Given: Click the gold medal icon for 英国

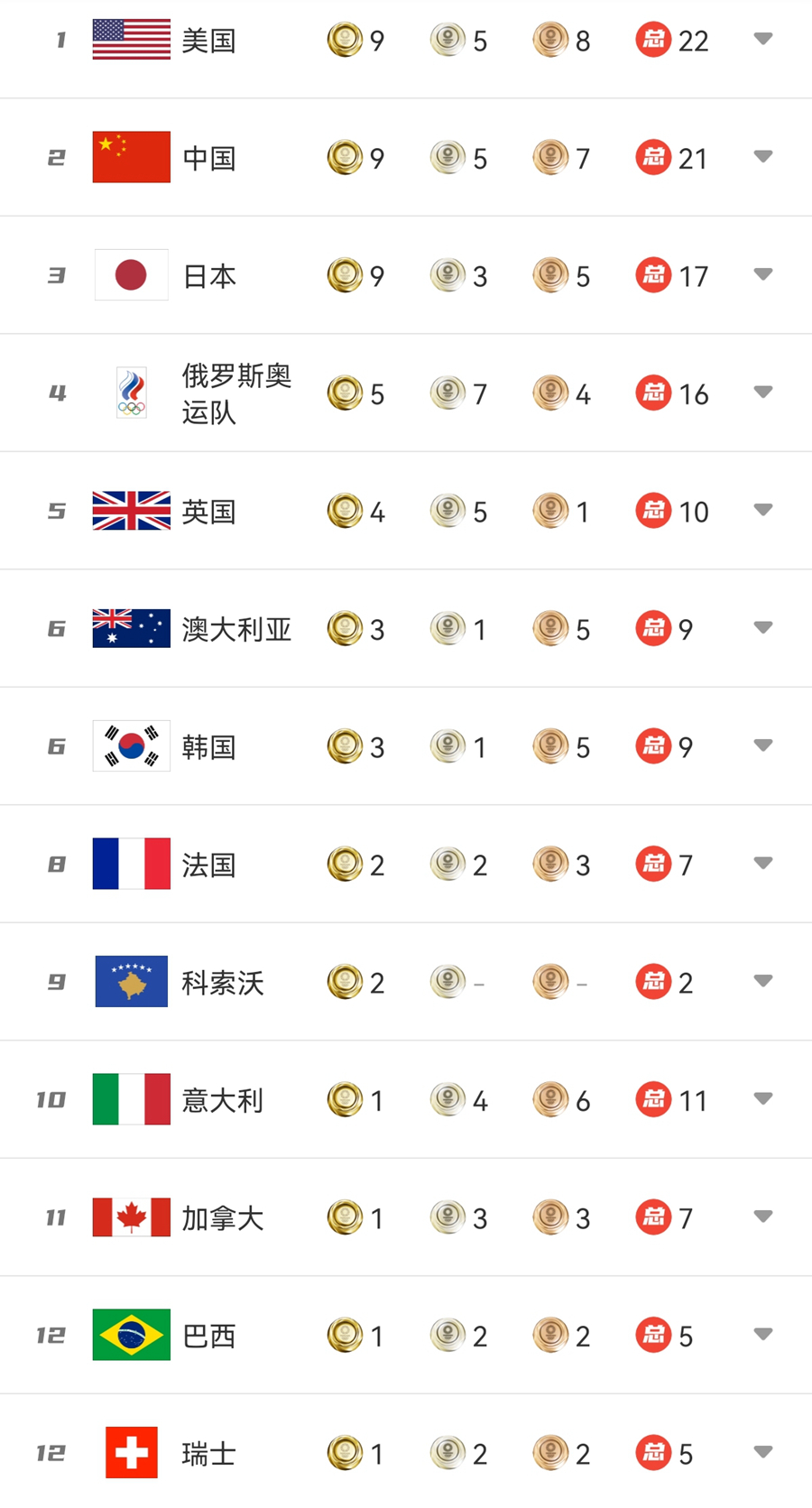Looking at the screenshot, I should pos(344,511).
